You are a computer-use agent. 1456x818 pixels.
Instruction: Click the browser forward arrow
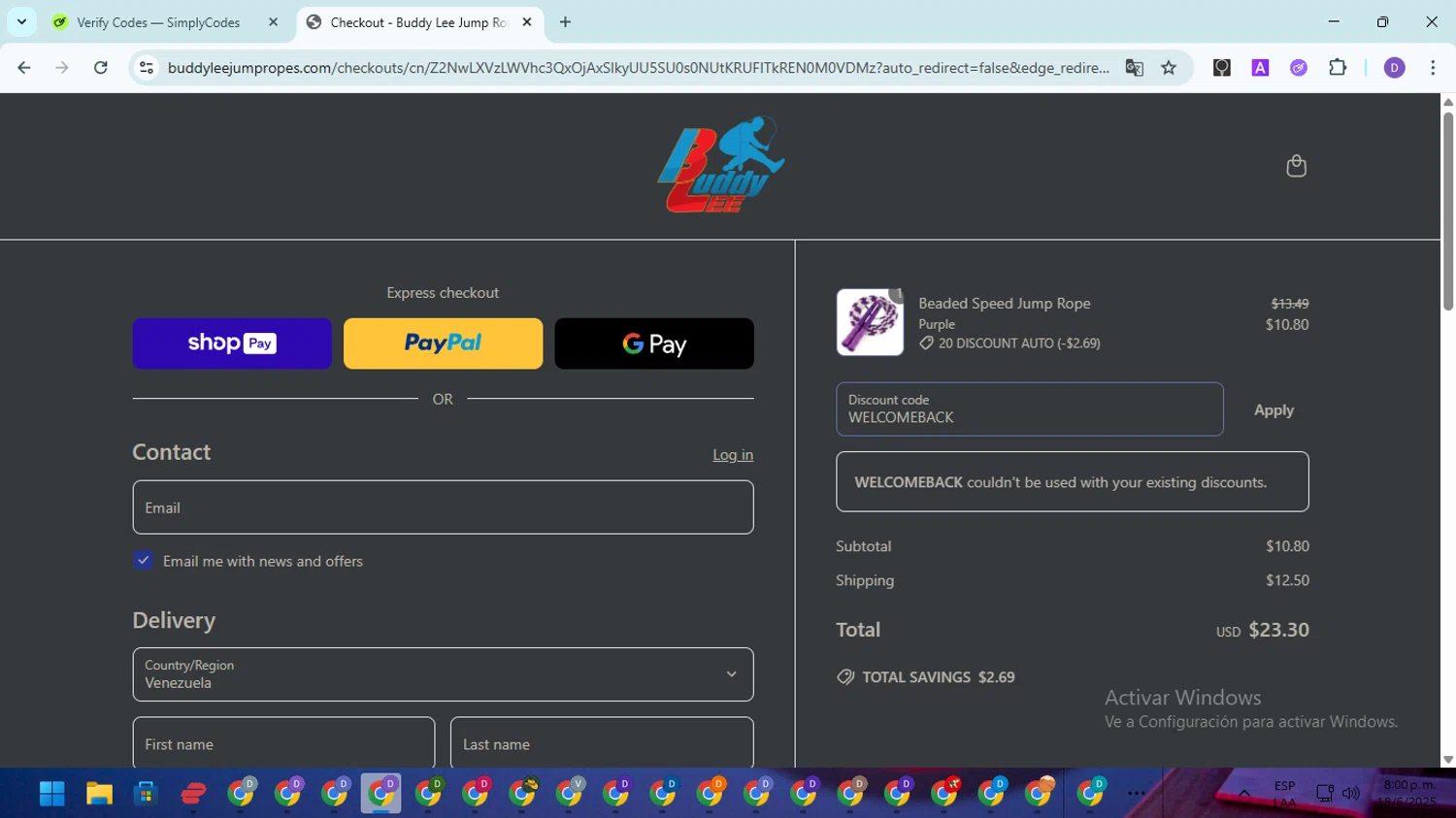click(62, 68)
